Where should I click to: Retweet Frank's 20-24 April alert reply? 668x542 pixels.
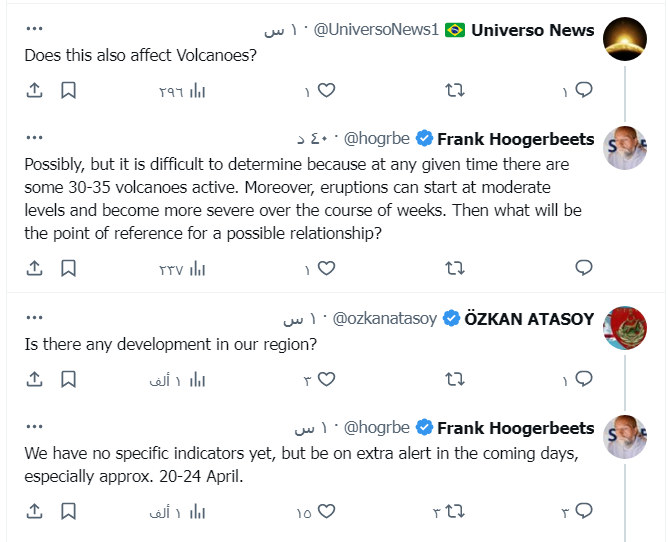click(455, 512)
